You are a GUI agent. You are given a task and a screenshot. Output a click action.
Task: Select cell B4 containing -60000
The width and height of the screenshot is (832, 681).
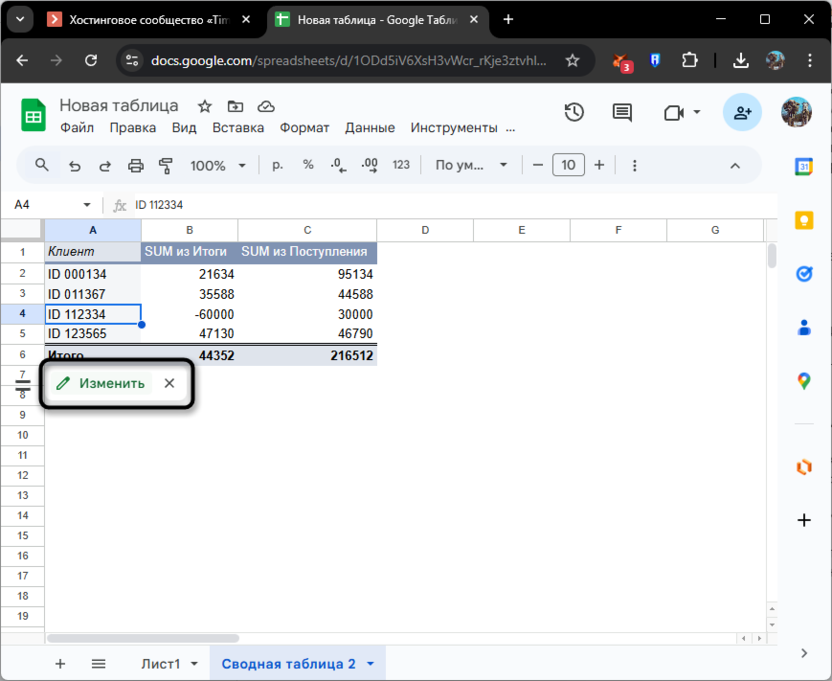189,314
